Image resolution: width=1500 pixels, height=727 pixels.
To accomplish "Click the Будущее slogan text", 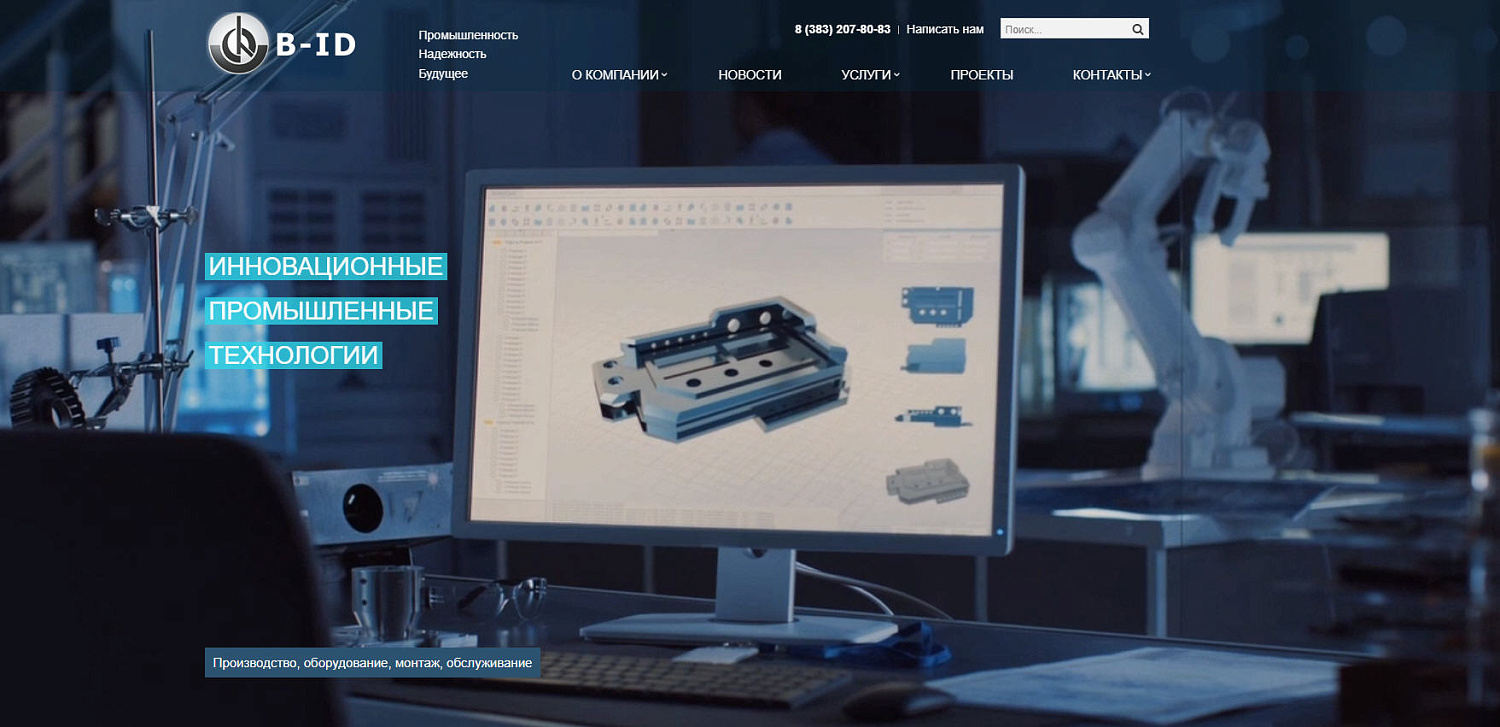I will coord(443,73).
